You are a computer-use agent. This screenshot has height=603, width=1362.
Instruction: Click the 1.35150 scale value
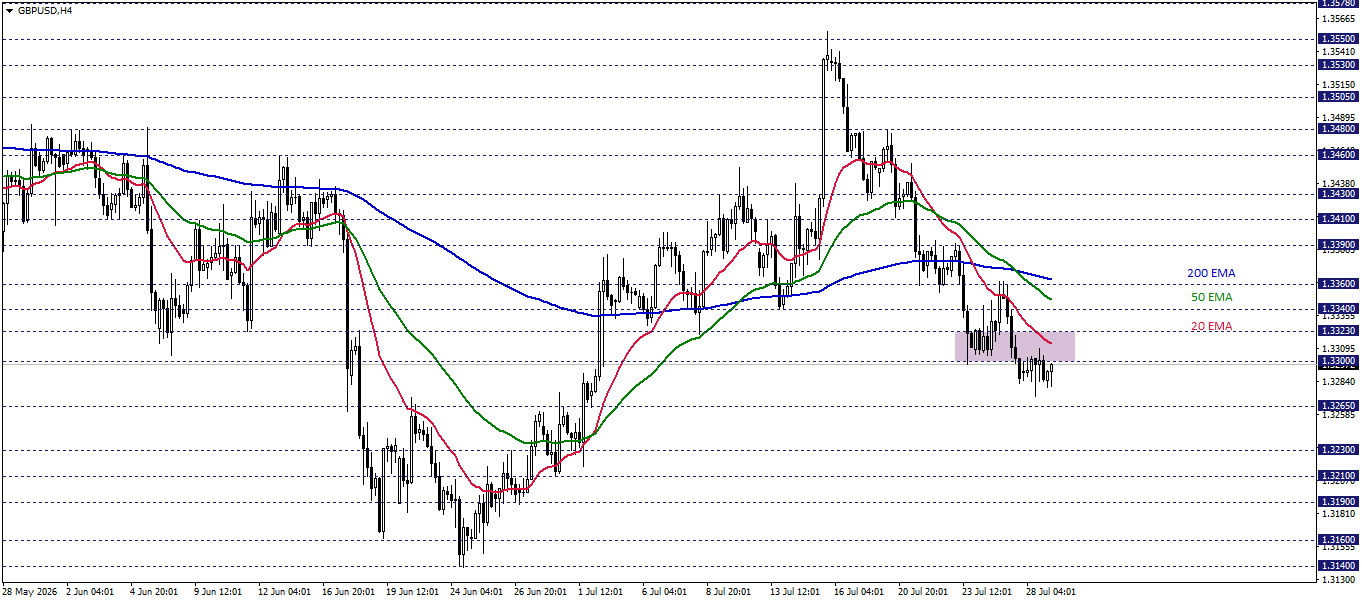click(x=1338, y=84)
